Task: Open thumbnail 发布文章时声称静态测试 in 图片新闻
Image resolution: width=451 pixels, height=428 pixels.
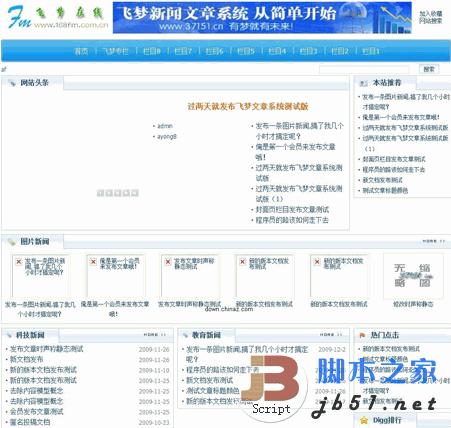Action: click(190, 276)
